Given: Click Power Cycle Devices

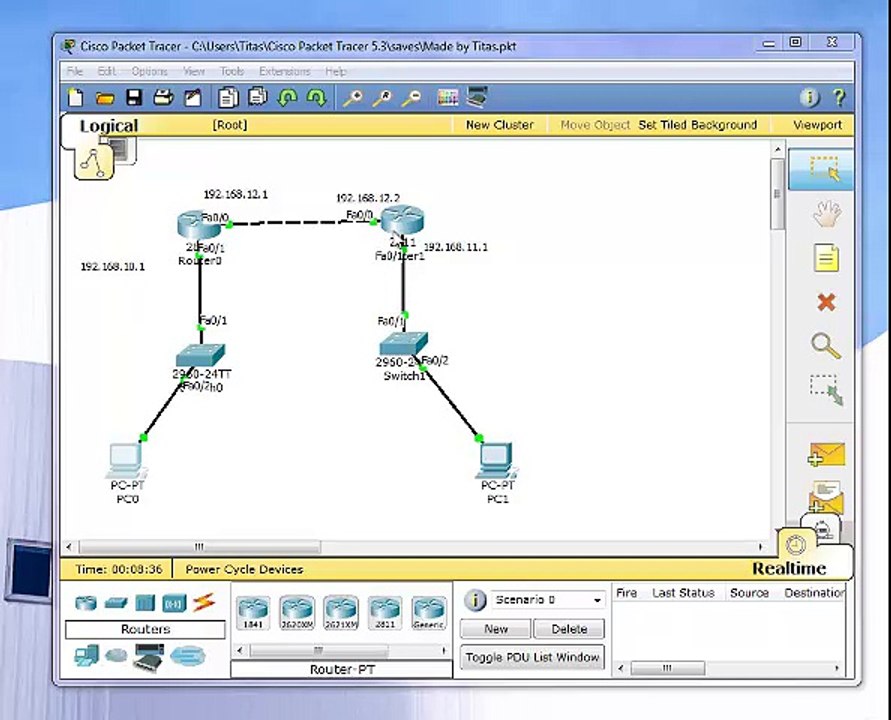Looking at the screenshot, I should (244, 569).
